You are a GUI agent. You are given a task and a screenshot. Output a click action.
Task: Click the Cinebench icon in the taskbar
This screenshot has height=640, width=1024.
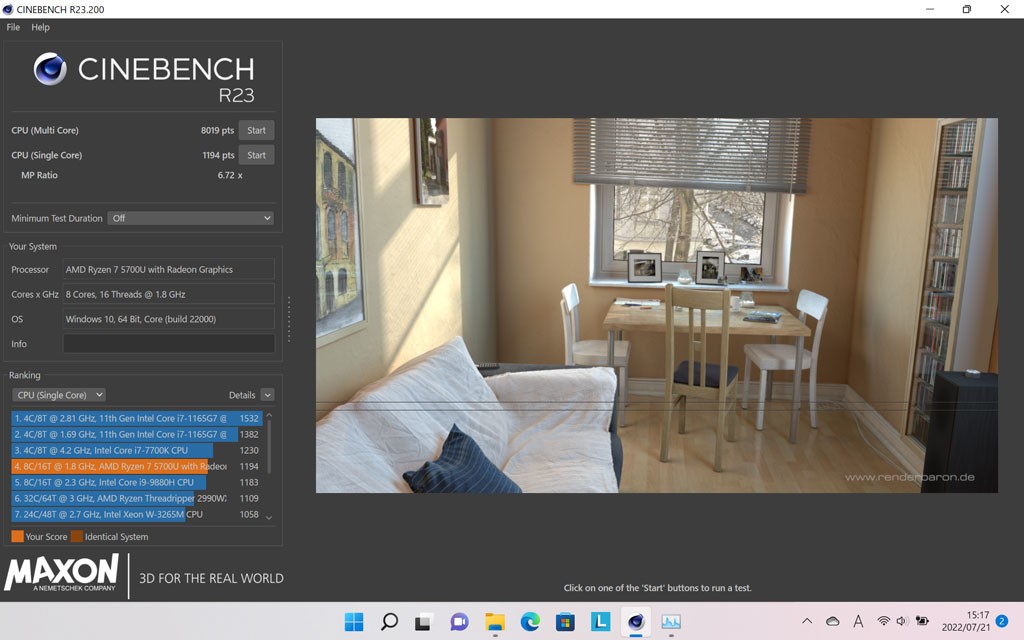[635, 622]
